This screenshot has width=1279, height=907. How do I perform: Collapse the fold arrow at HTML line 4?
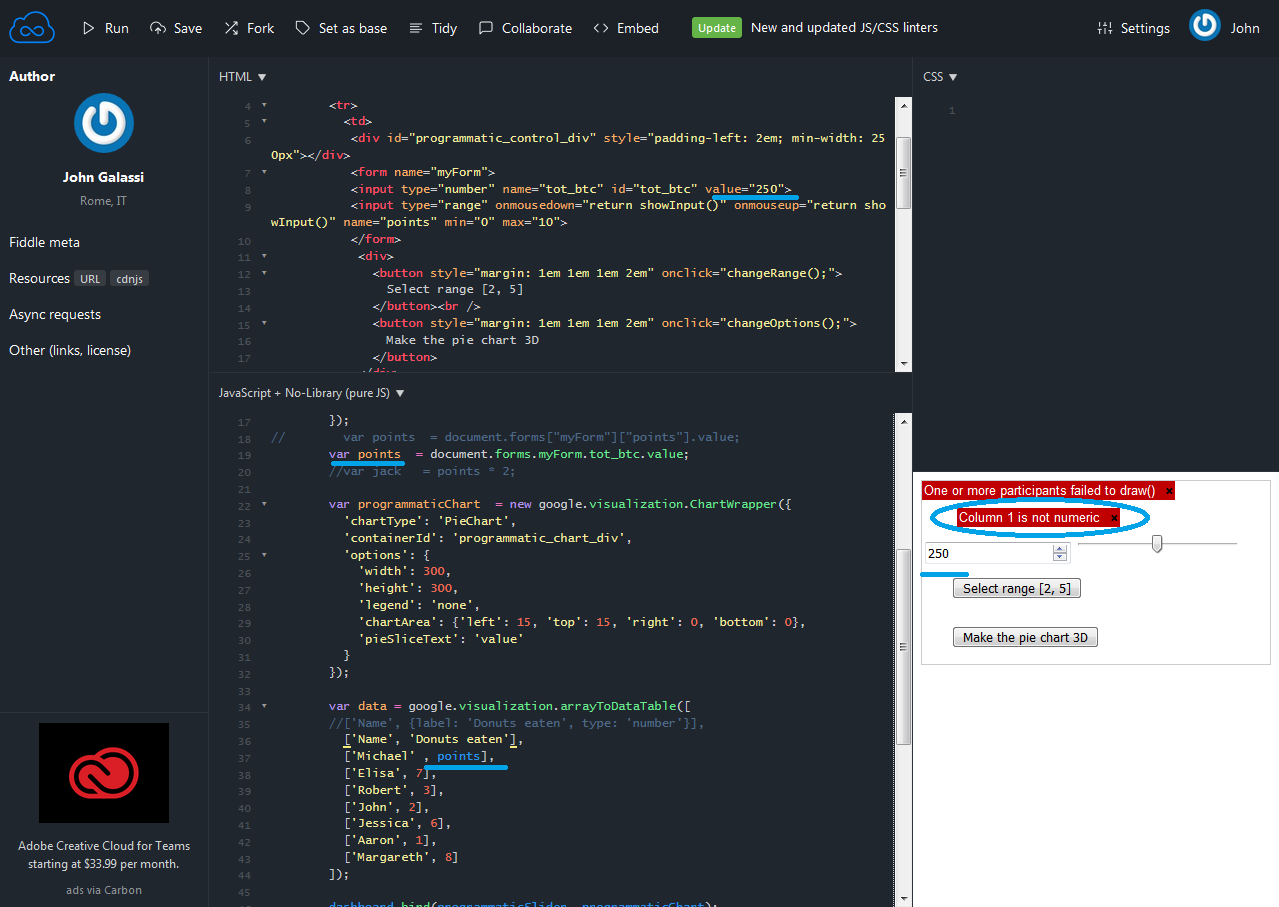click(x=264, y=104)
